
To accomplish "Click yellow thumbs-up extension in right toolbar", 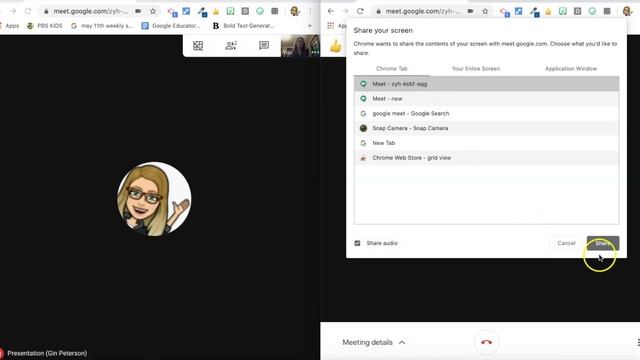I will 548,11.
